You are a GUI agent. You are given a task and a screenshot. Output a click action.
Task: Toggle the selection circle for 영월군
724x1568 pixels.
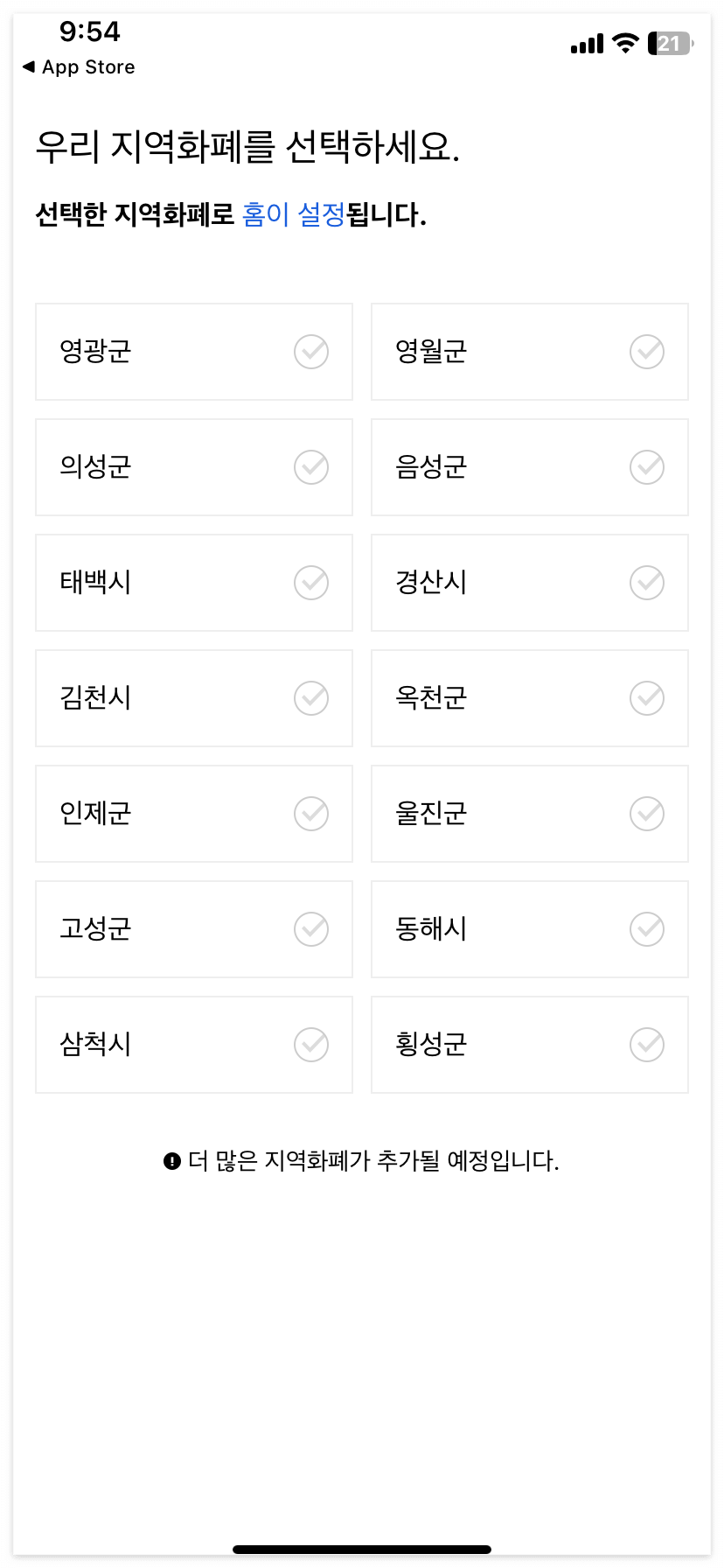[646, 352]
